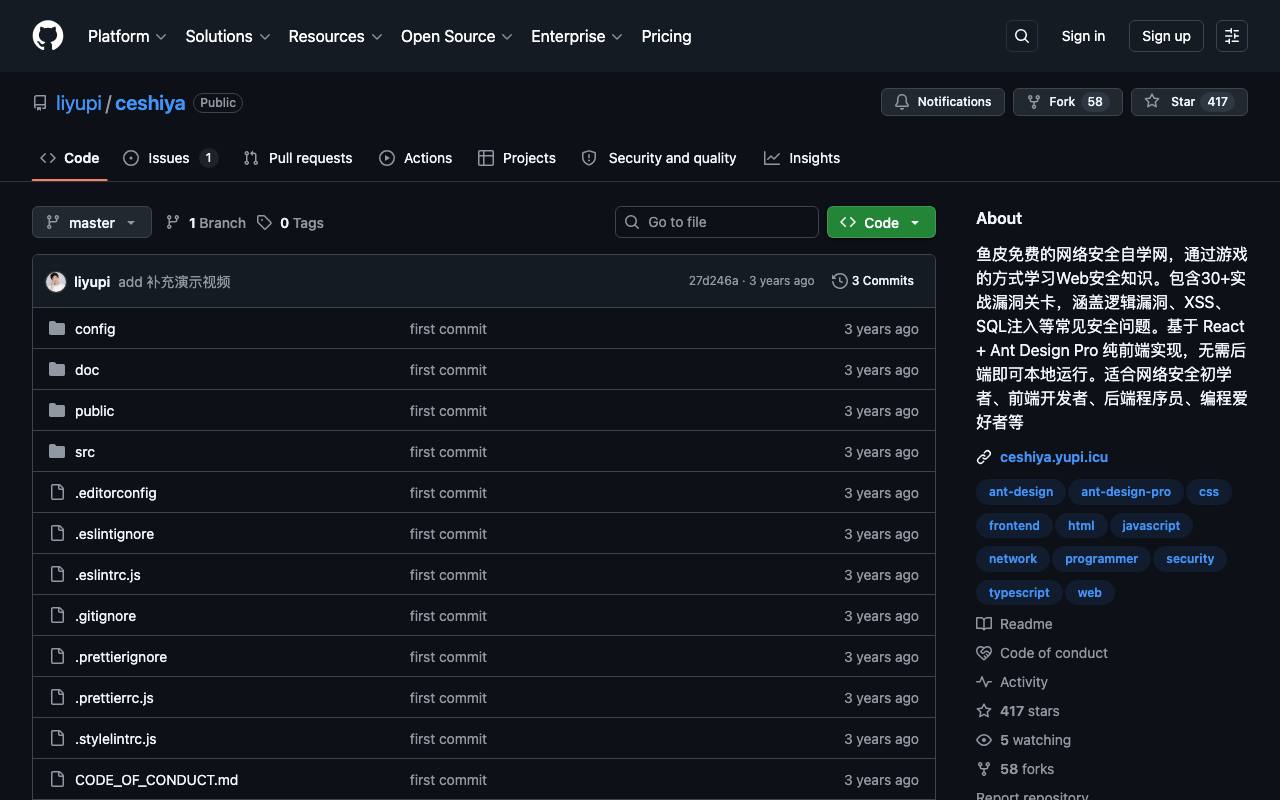The height and width of the screenshot is (800, 1280).
Task: Click the pulse icon beside Activity
Action: click(x=984, y=682)
